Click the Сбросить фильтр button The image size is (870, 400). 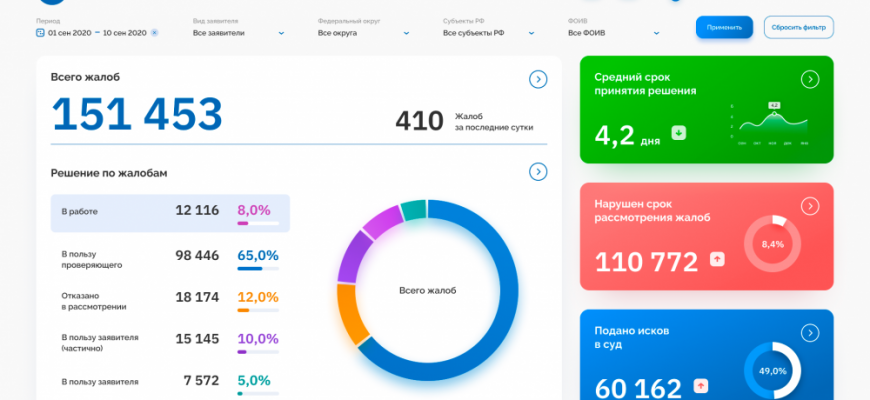point(798,27)
